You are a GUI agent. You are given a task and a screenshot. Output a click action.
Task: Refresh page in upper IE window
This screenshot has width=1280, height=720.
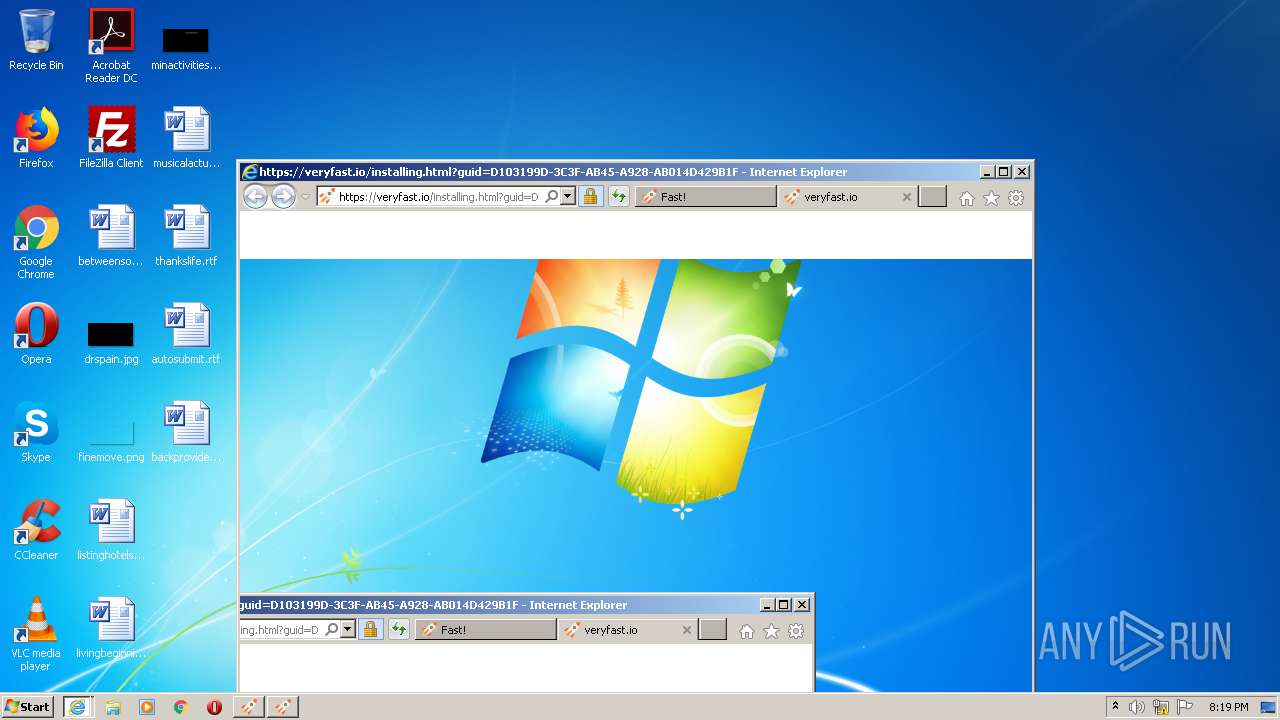coord(619,197)
